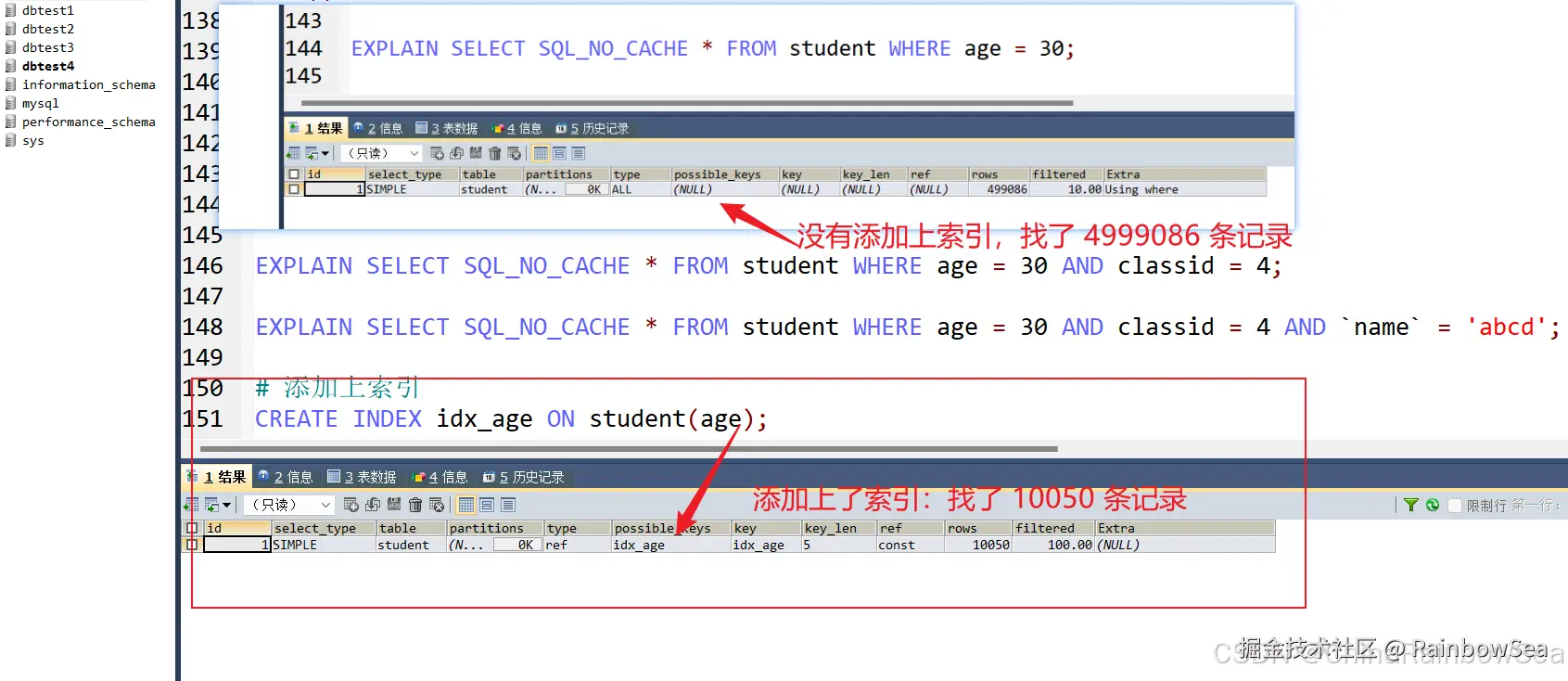Image resolution: width=1568 pixels, height=681 pixels.
Task: Click the green filter funnel icon
Action: 1410,505
